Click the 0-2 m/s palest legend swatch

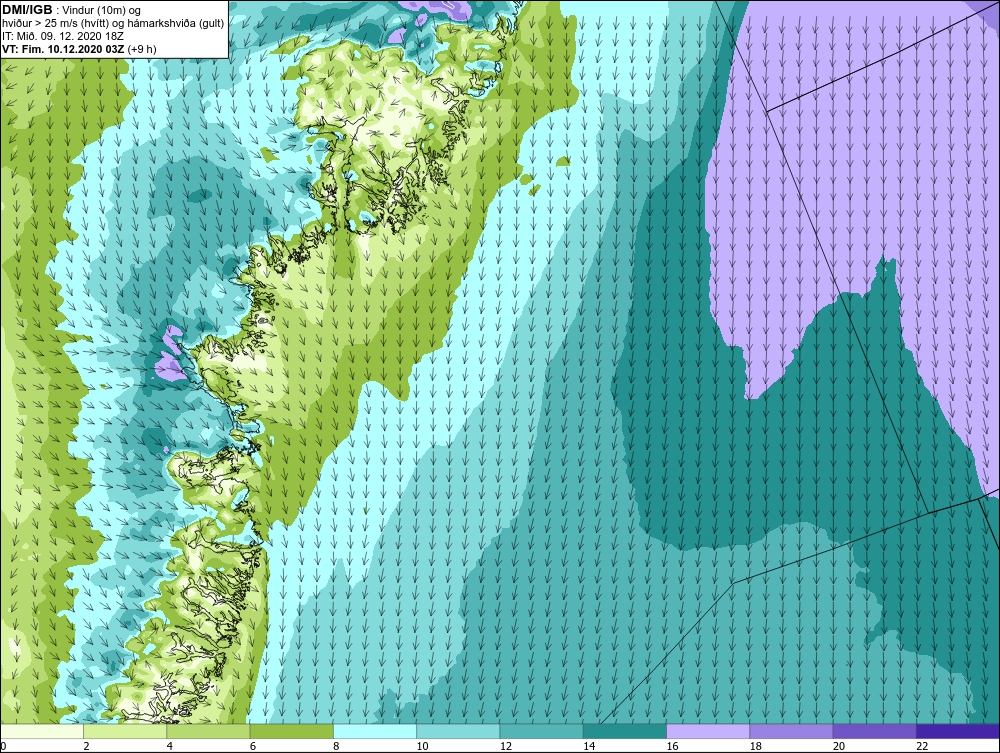coord(42,731)
